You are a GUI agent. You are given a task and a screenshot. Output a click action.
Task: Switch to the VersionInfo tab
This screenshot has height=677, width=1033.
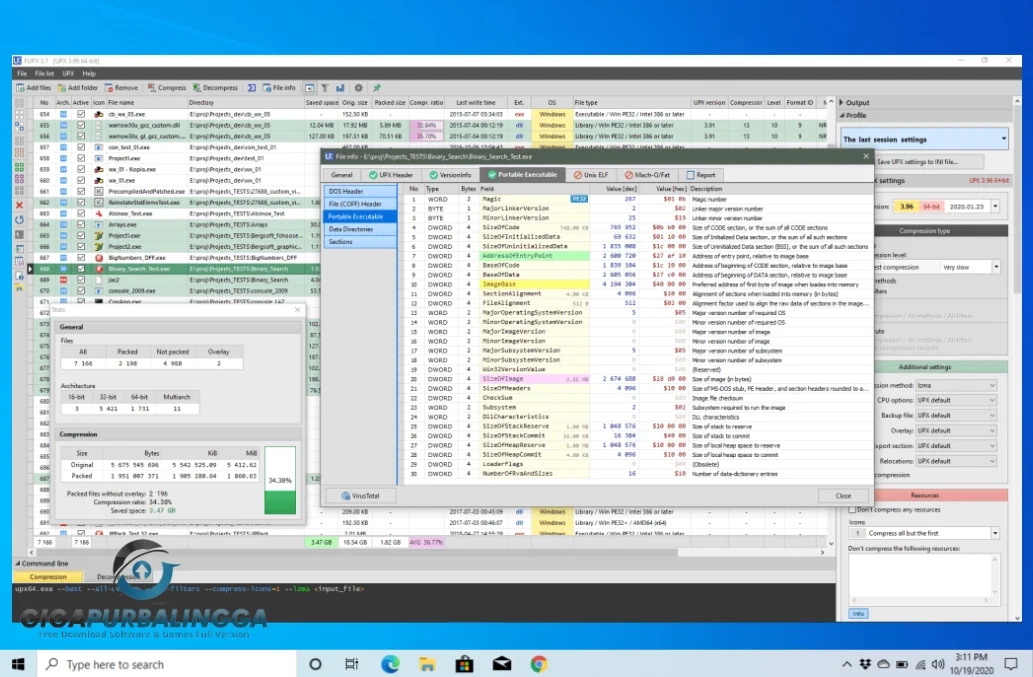coord(450,175)
